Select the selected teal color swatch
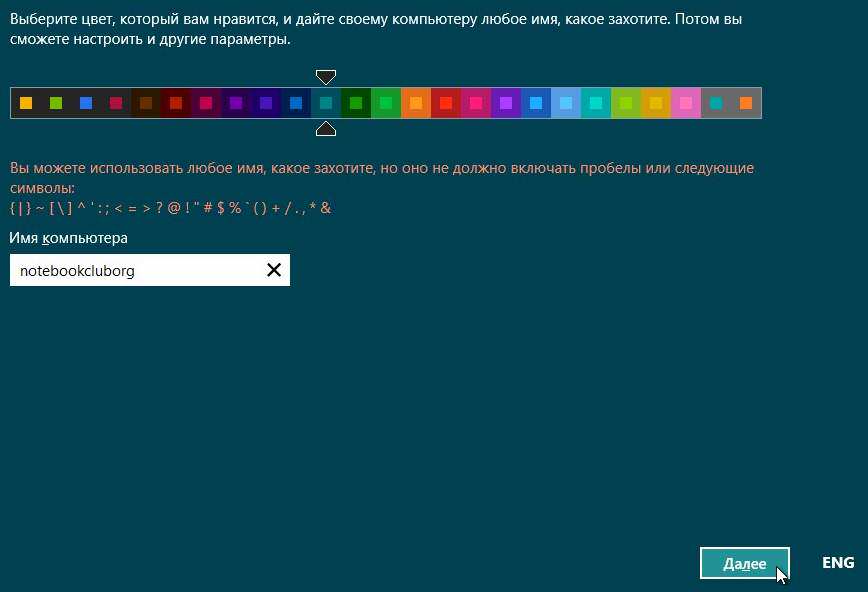The width and height of the screenshot is (868, 592). coord(326,103)
